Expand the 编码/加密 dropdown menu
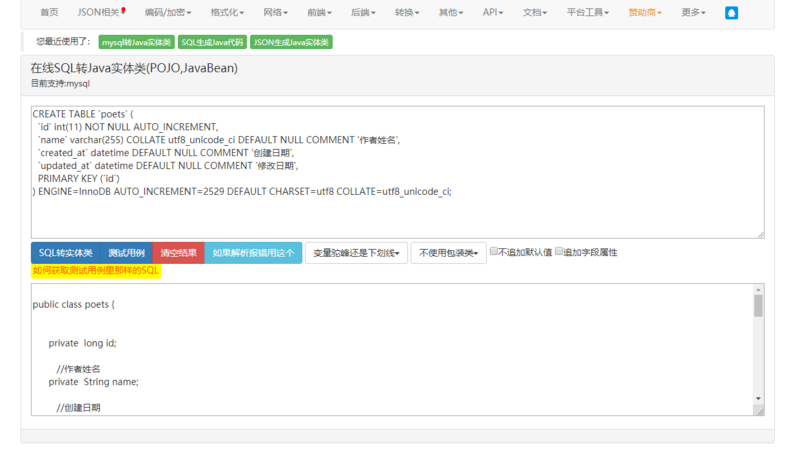The width and height of the screenshot is (800, 467). coord(168,12)
